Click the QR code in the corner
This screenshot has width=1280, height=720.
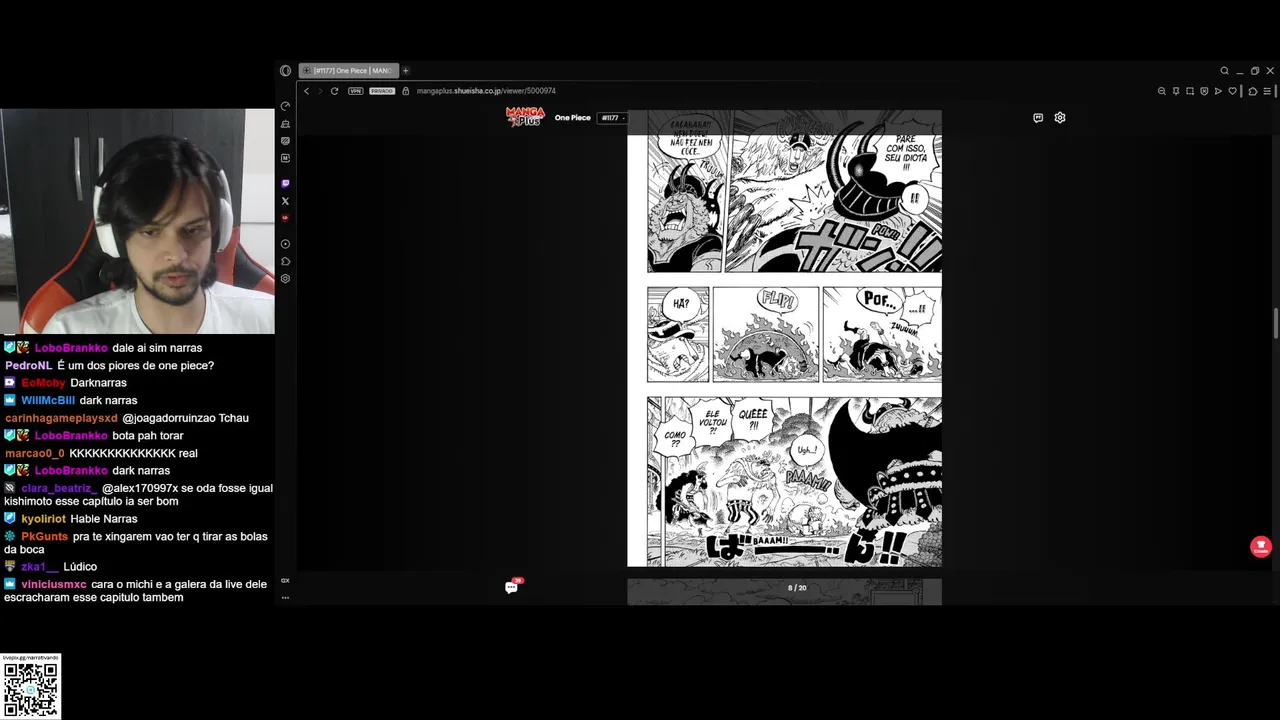pos(31,690)
